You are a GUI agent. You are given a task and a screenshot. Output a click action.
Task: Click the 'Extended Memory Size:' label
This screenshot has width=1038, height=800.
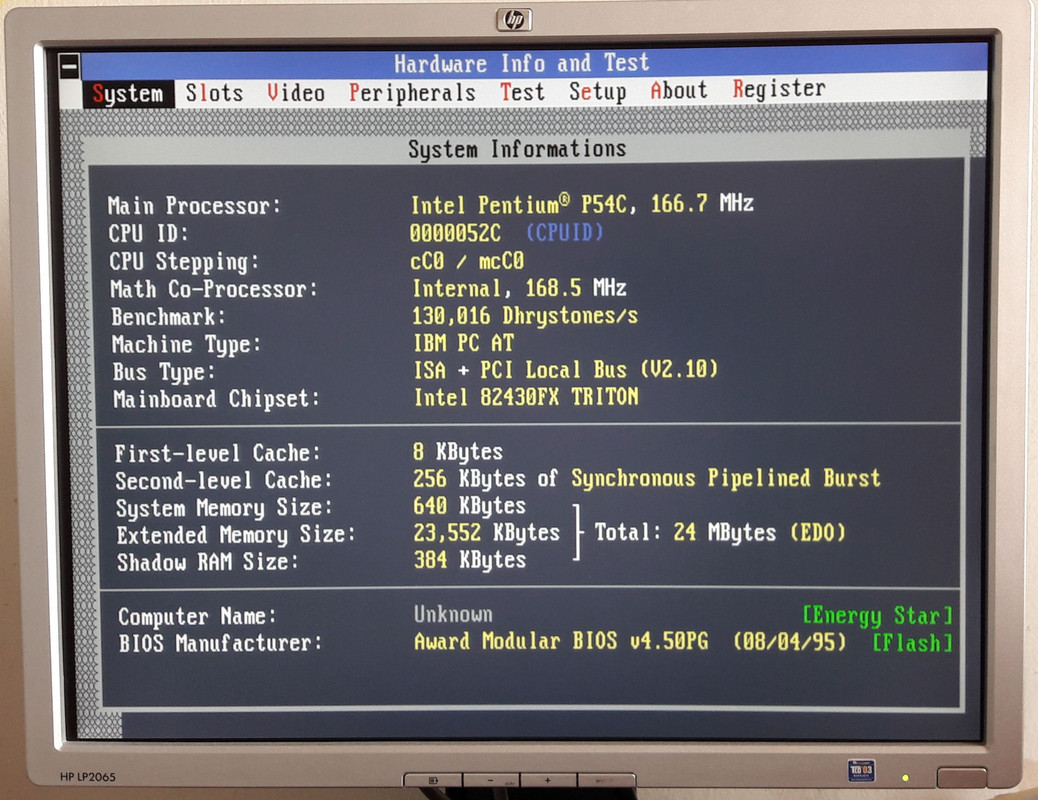(236, 535)
